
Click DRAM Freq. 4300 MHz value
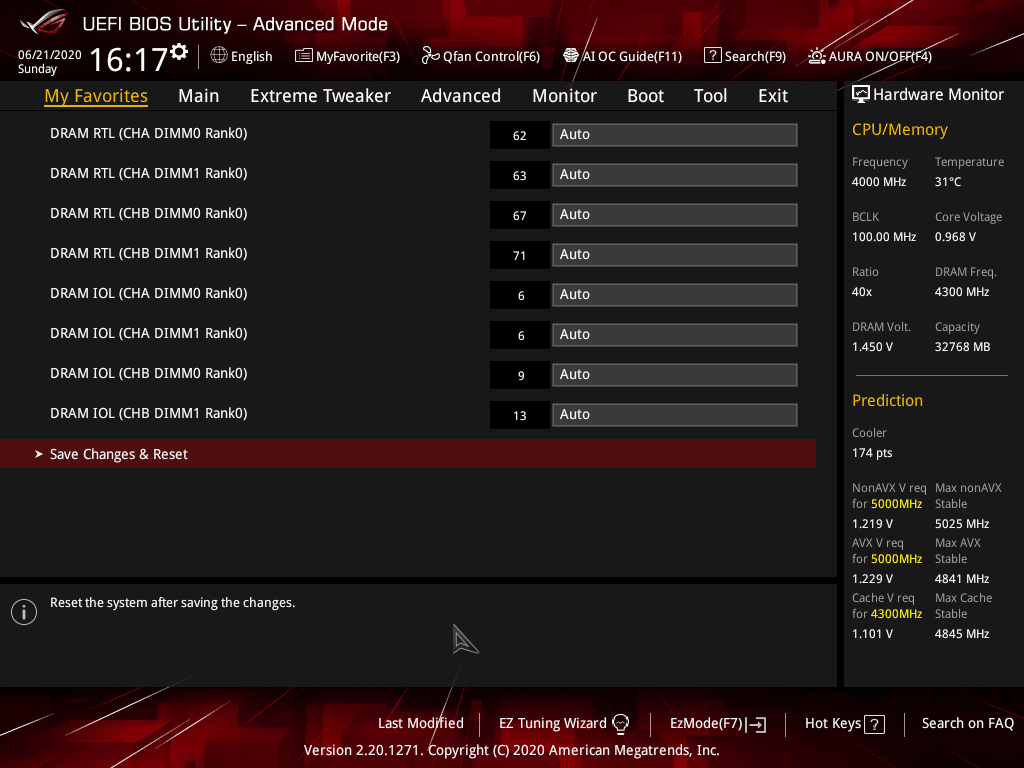click(x=961, y=292)
